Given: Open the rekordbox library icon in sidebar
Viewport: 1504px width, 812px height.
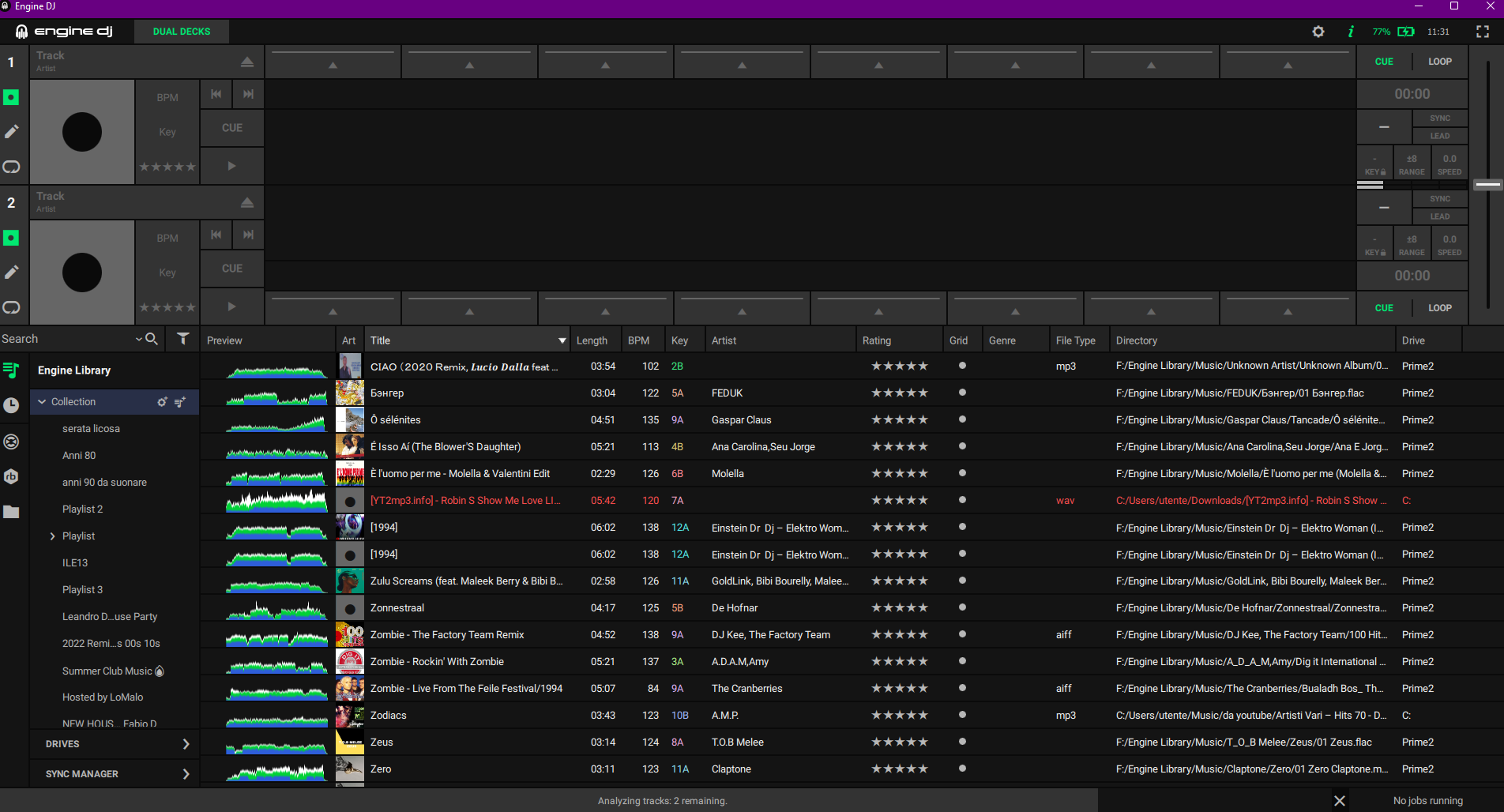Looking at the screenshot, I should [x=11, y=477].
